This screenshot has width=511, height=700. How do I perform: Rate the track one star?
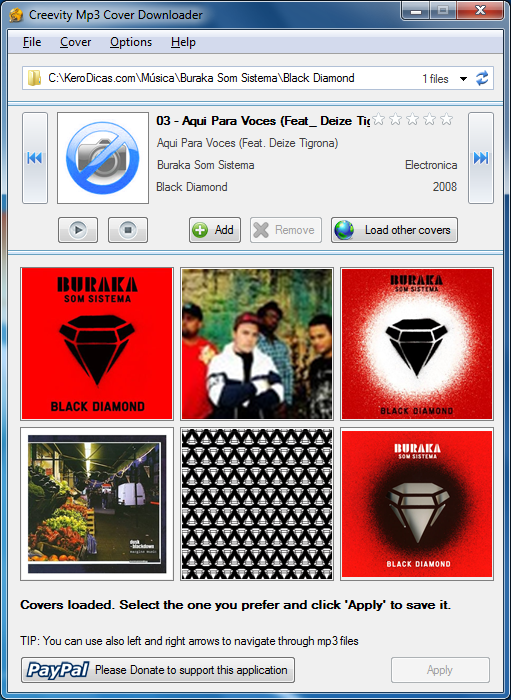(378, 119)
